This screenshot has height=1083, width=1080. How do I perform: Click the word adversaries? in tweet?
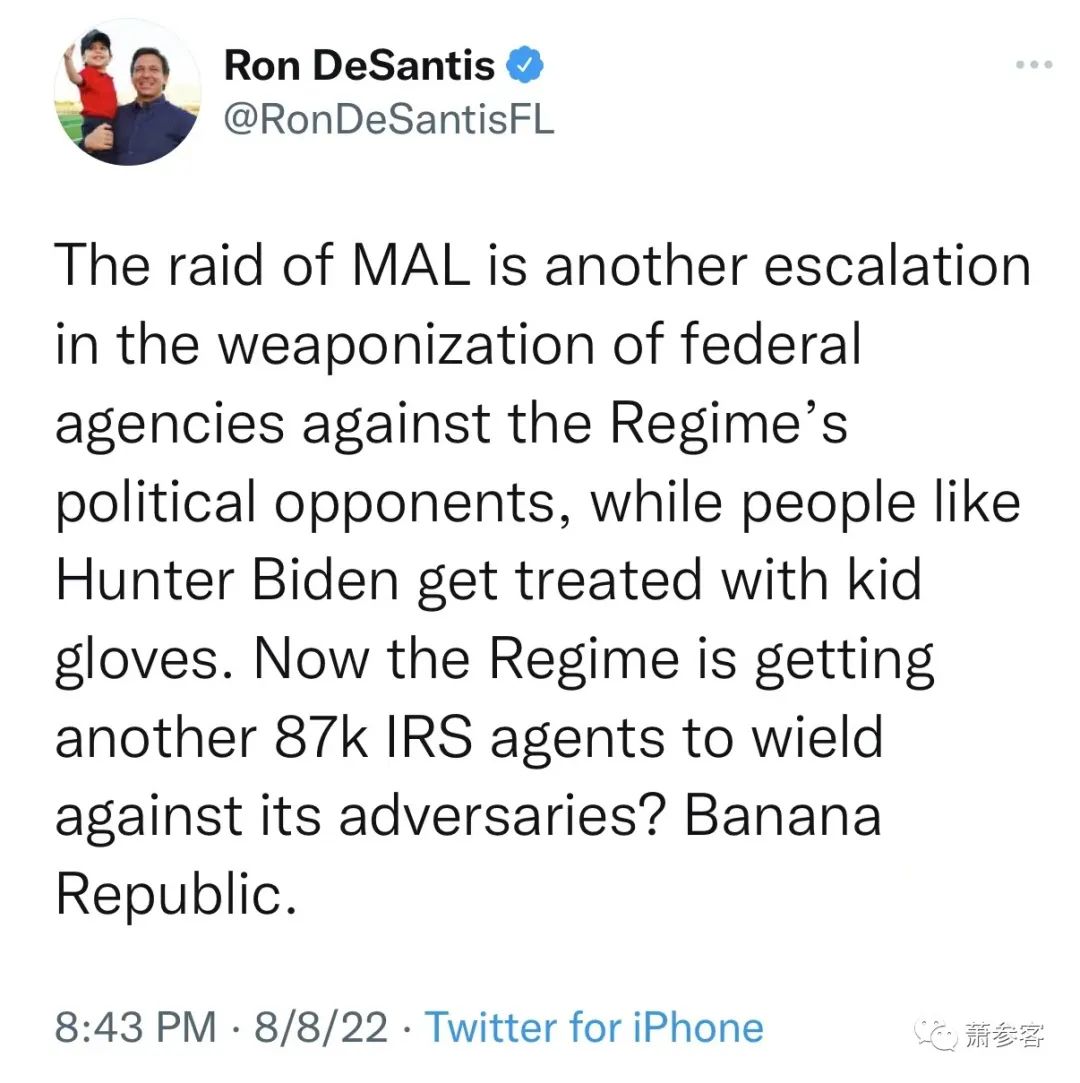pyautogui.click(x=503, y=816)
